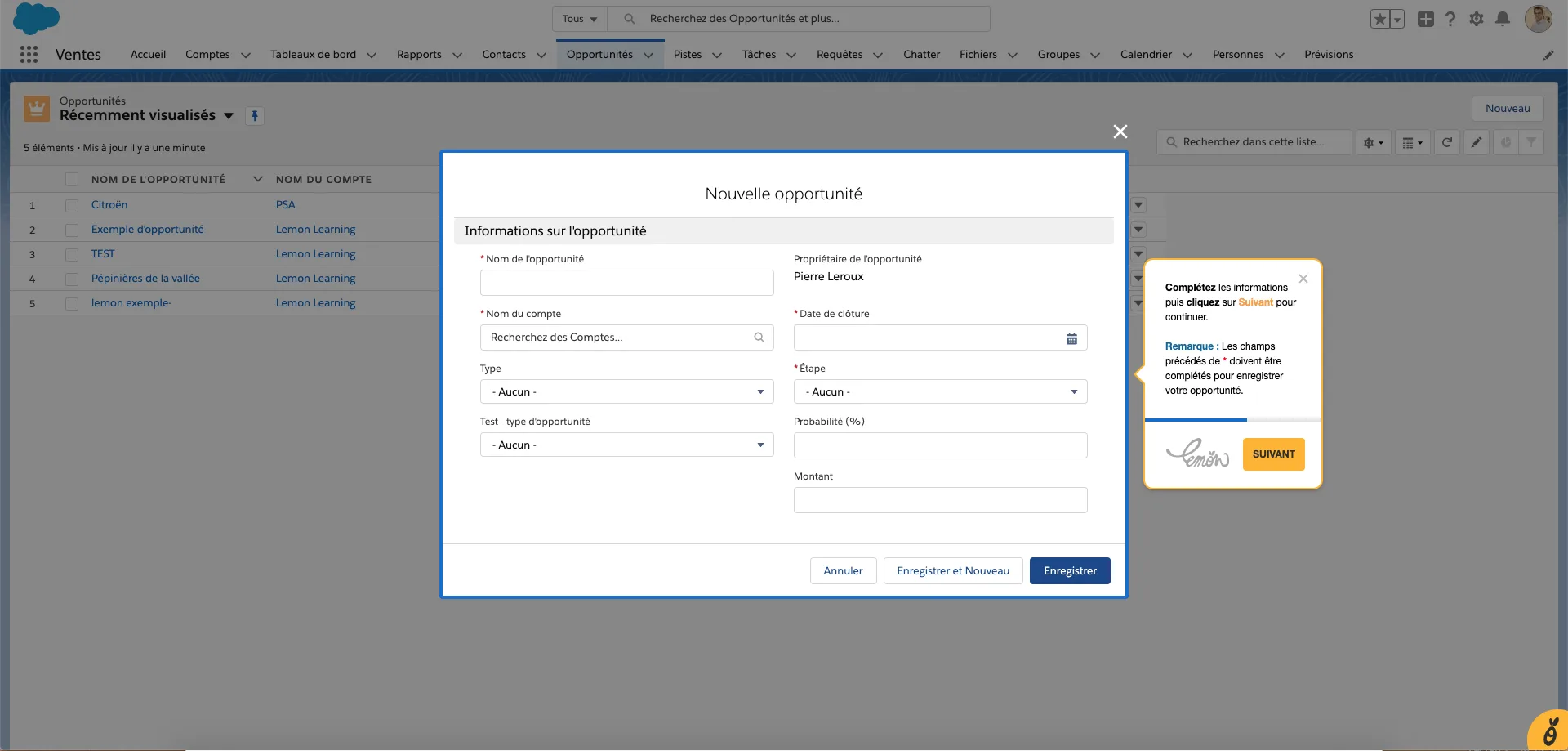Expand the Opportunités tab chevron
1568x751 pixels.
pyautogui.click(x=648, y=55)
